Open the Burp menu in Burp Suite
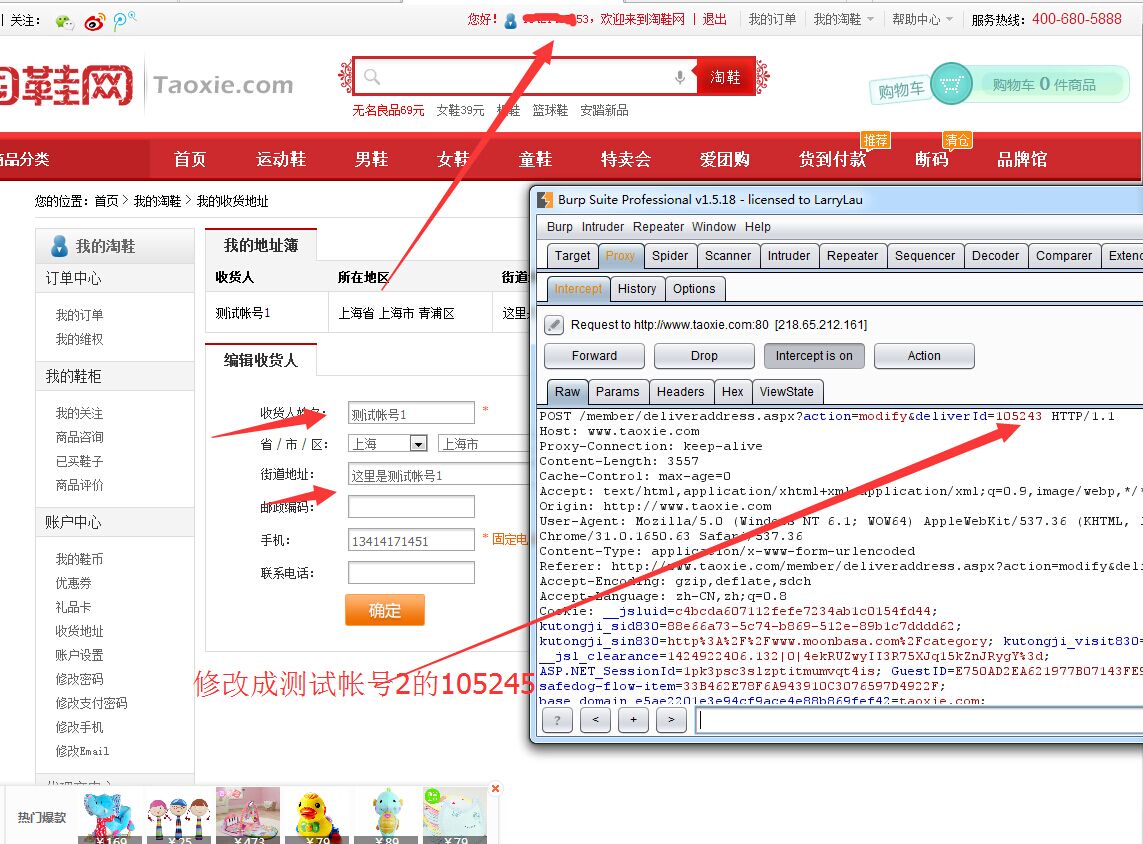1143x844 pixels. (559, 227)
